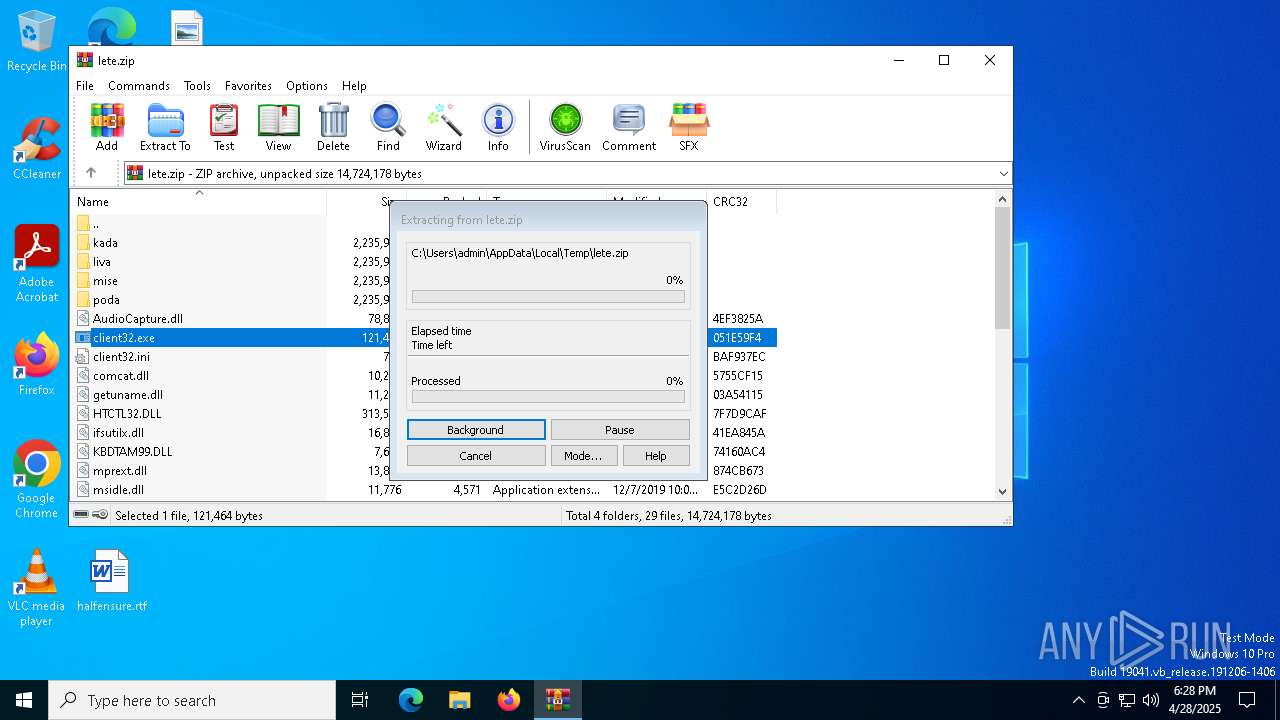Click the Delete trash can icon
This screenshot has height=720, width=1280.
[x=333, y=127]
